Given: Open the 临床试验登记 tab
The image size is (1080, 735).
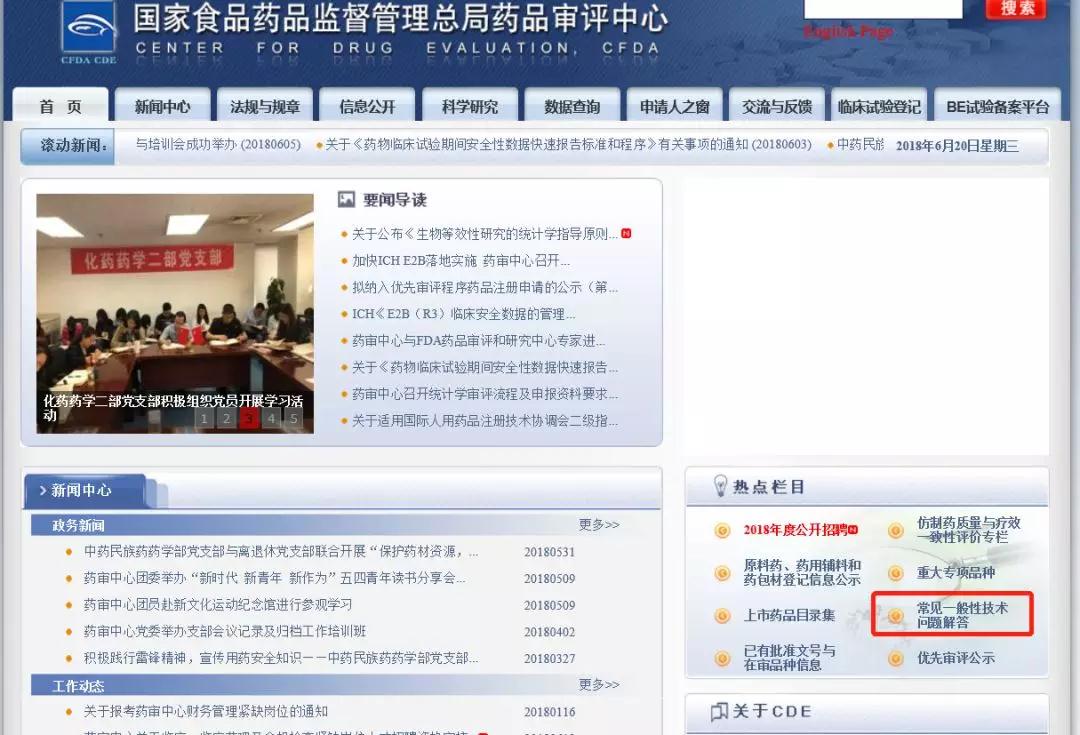Looking at the screenshot, I should tap(879, 106).
